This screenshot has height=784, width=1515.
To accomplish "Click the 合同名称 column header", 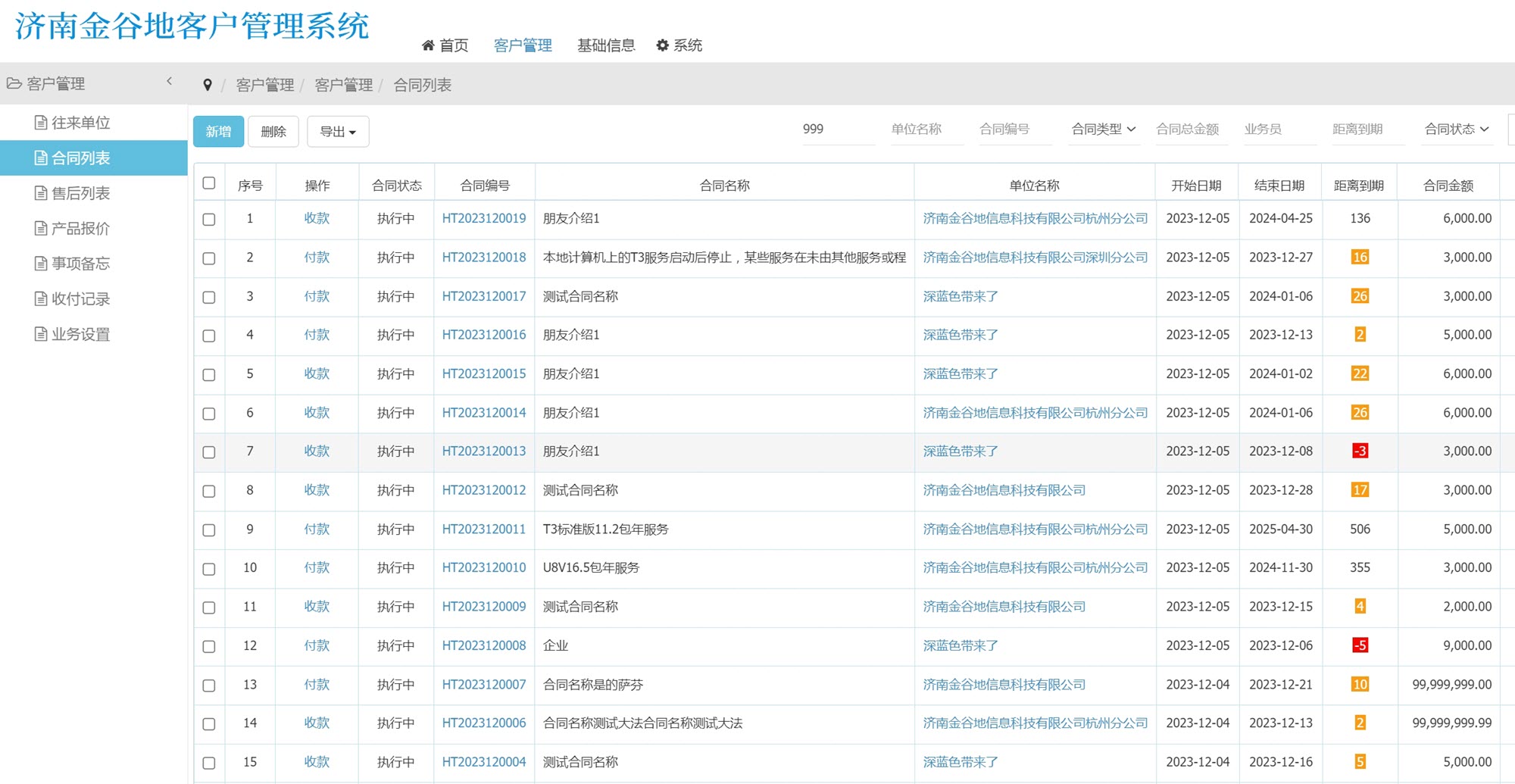I will [724, 185].
